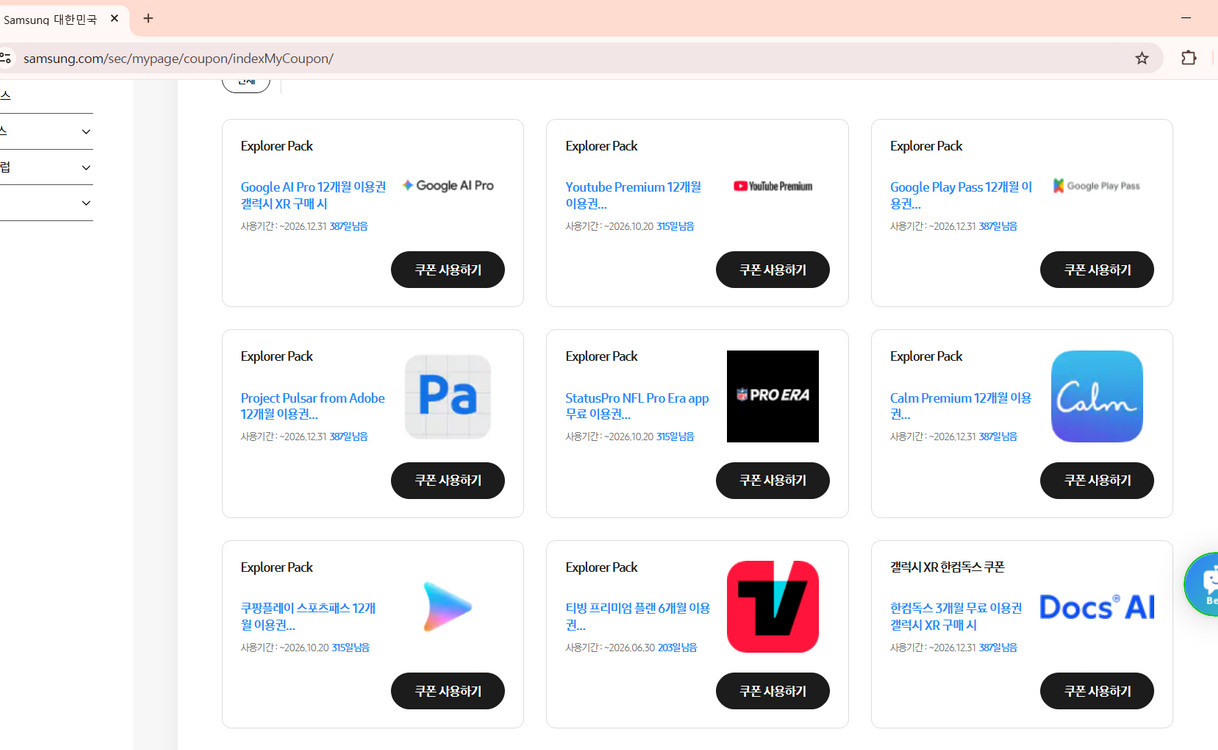Image resolution: width=1218 pixels, height=750 pixels.
Task: Click the TVING app icon
Action: (x=772, y=607)
